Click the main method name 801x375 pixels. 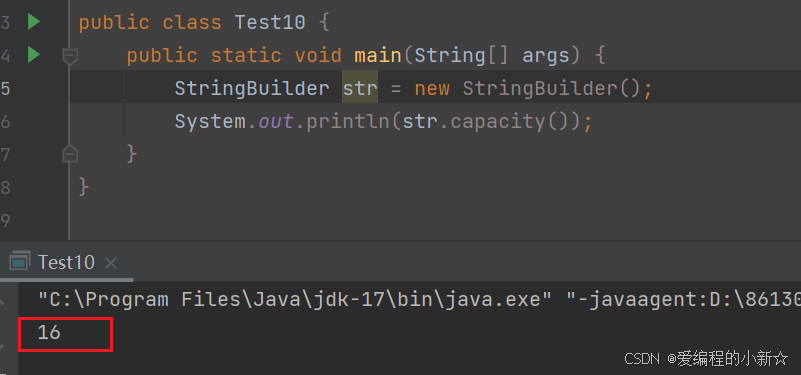[x=378, y=55]
